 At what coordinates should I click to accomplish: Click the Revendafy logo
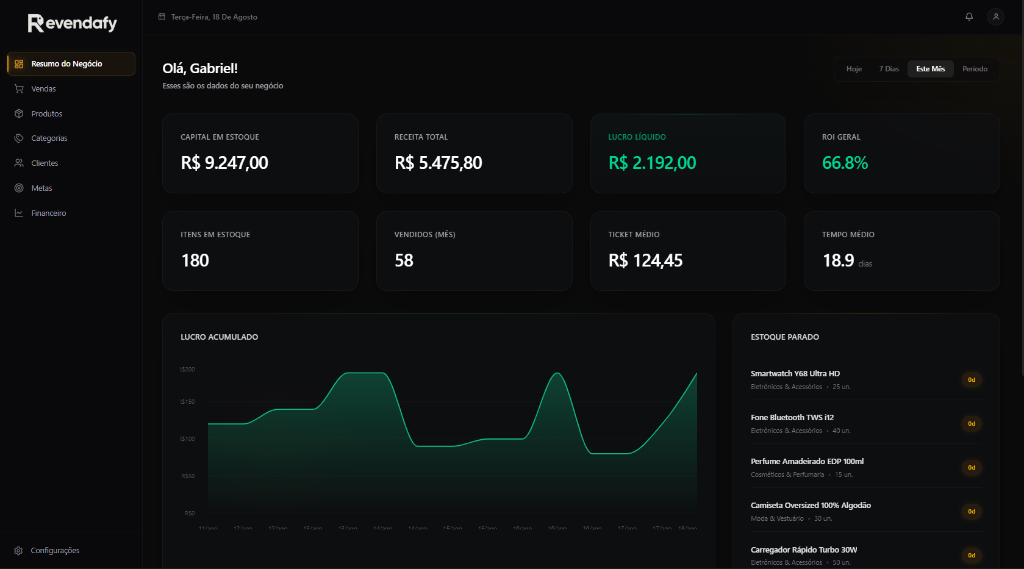point(72,23)
